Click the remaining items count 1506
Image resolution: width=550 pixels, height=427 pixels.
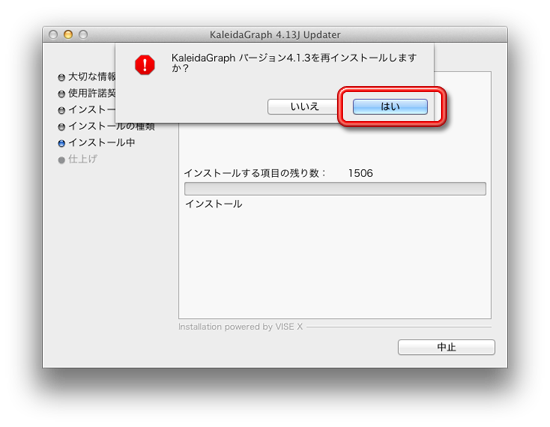coord(361,173)
